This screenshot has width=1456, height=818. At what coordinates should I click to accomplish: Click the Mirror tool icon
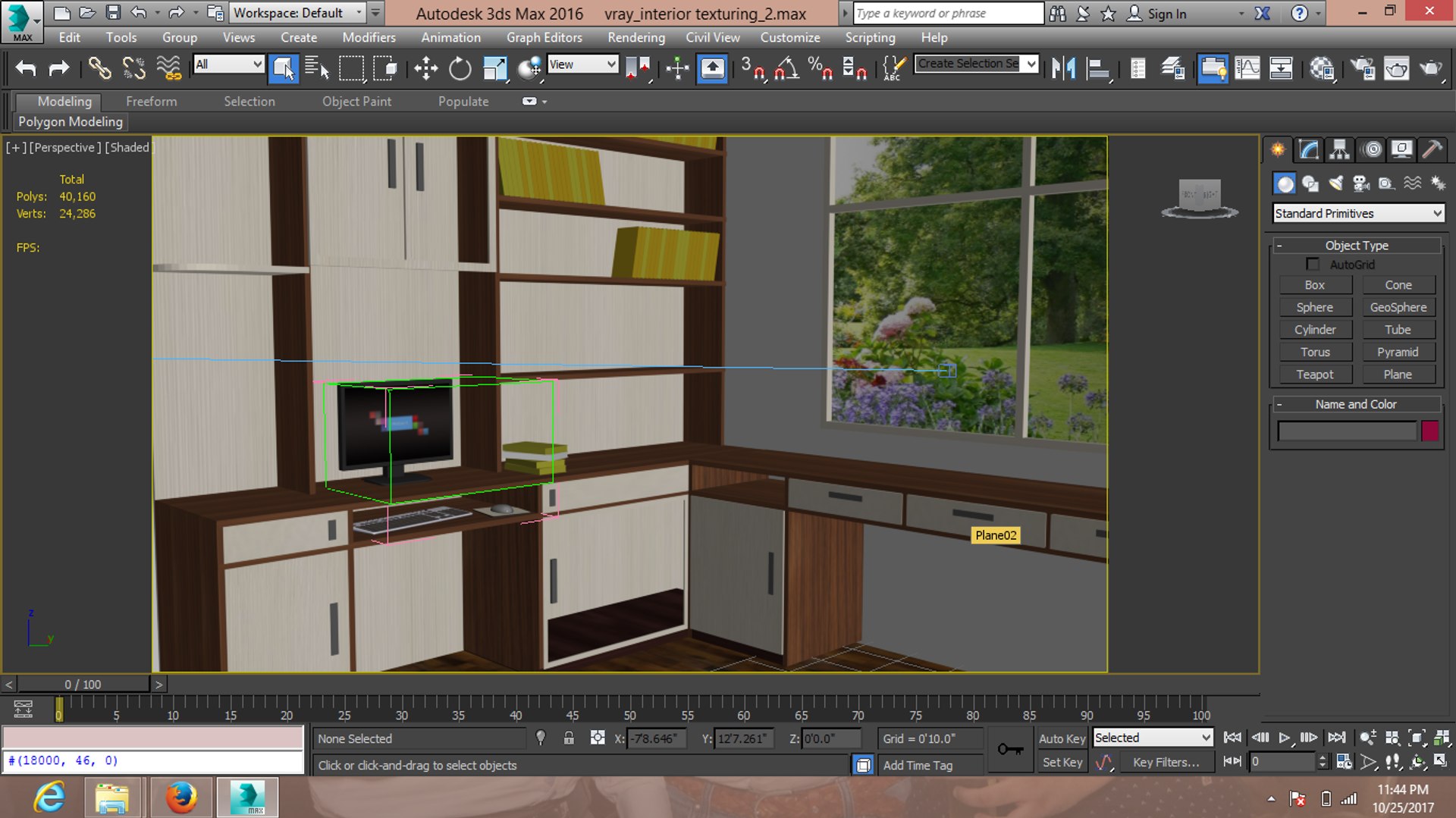(1063, 68)
